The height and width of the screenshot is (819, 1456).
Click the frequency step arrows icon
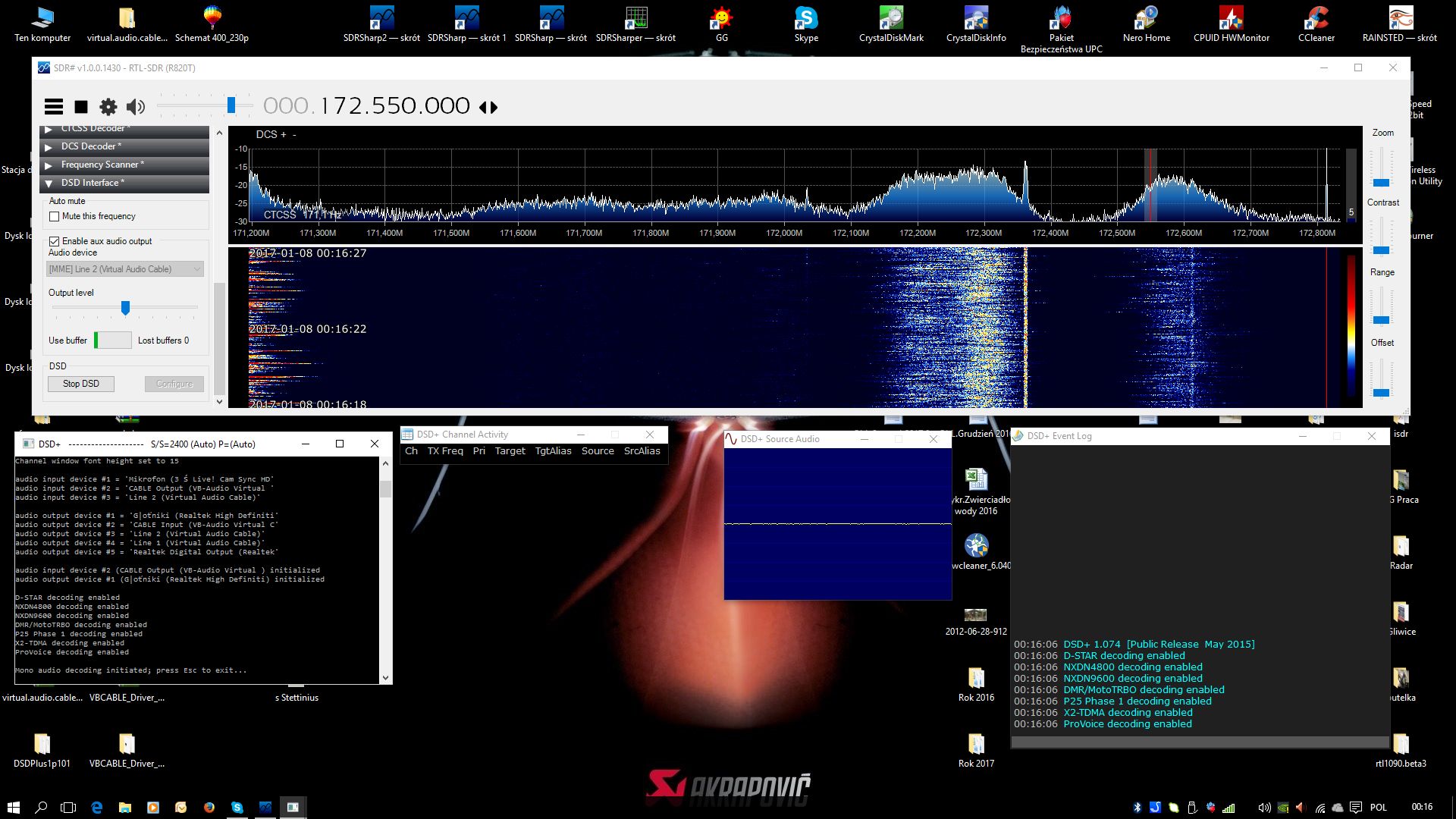pyautogui.click(x=488, y=108)
